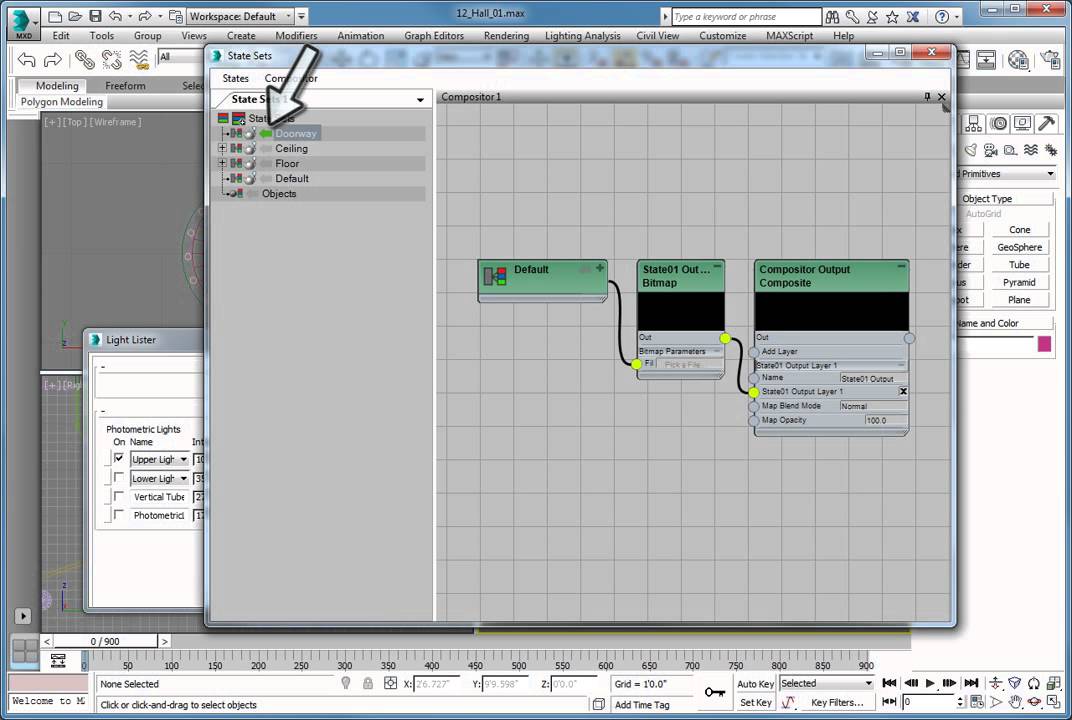Expand the Floor state tree node
This screenshot has width=1072, height=720.
pos(222,163)
